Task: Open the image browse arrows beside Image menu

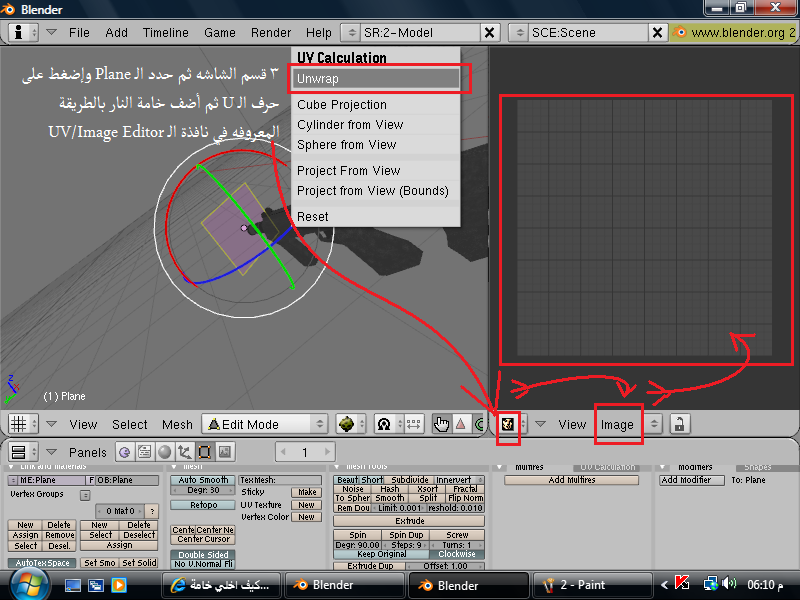Action: click(x=654, y=424)
